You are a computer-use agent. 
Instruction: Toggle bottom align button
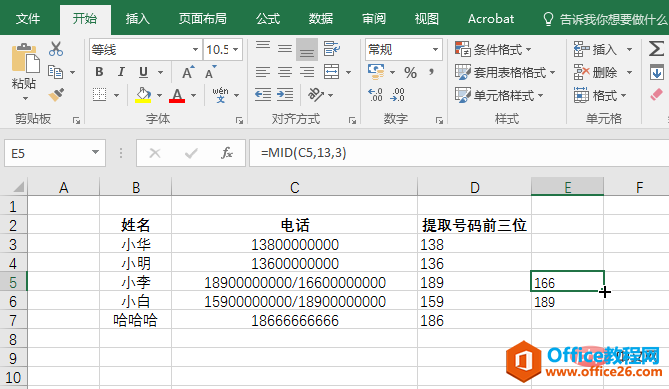[x=307, y=49]
